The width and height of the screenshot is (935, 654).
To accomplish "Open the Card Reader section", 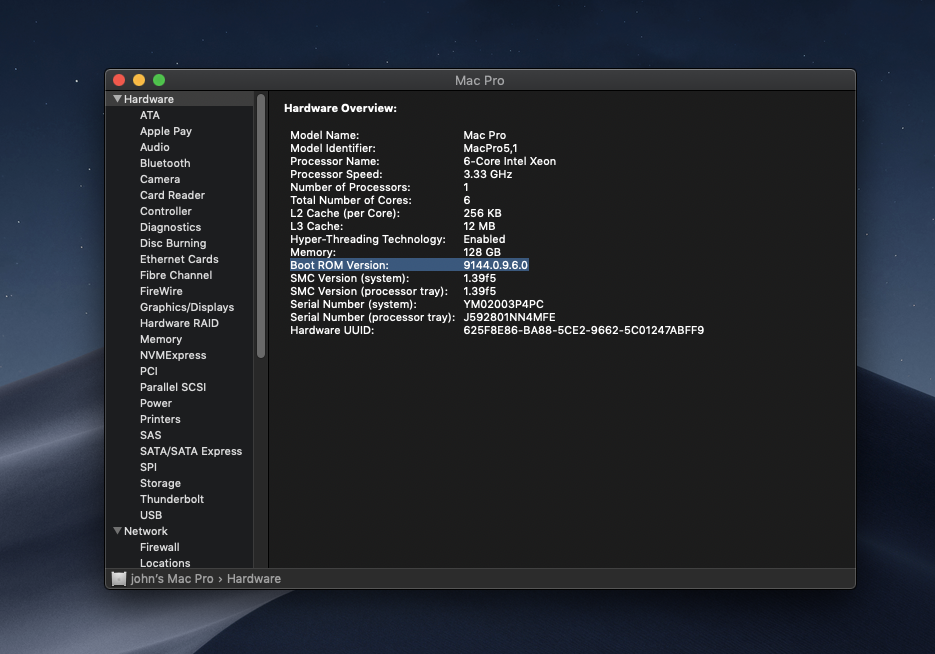I will coord(172,195).
